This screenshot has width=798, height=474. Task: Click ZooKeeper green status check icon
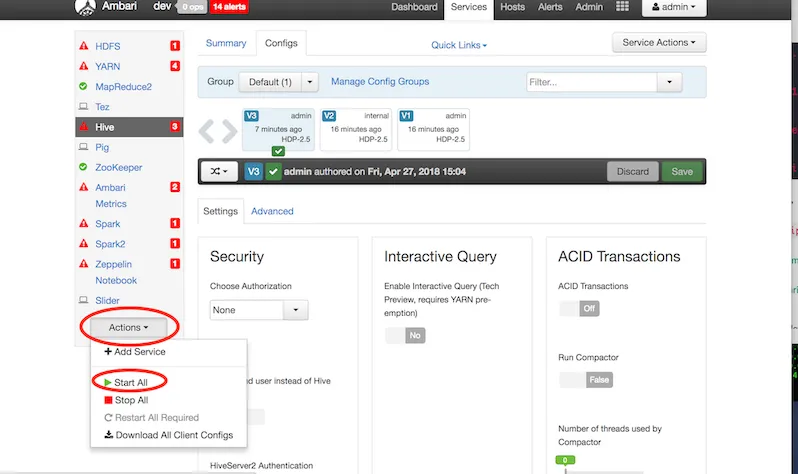click(83, 167)
